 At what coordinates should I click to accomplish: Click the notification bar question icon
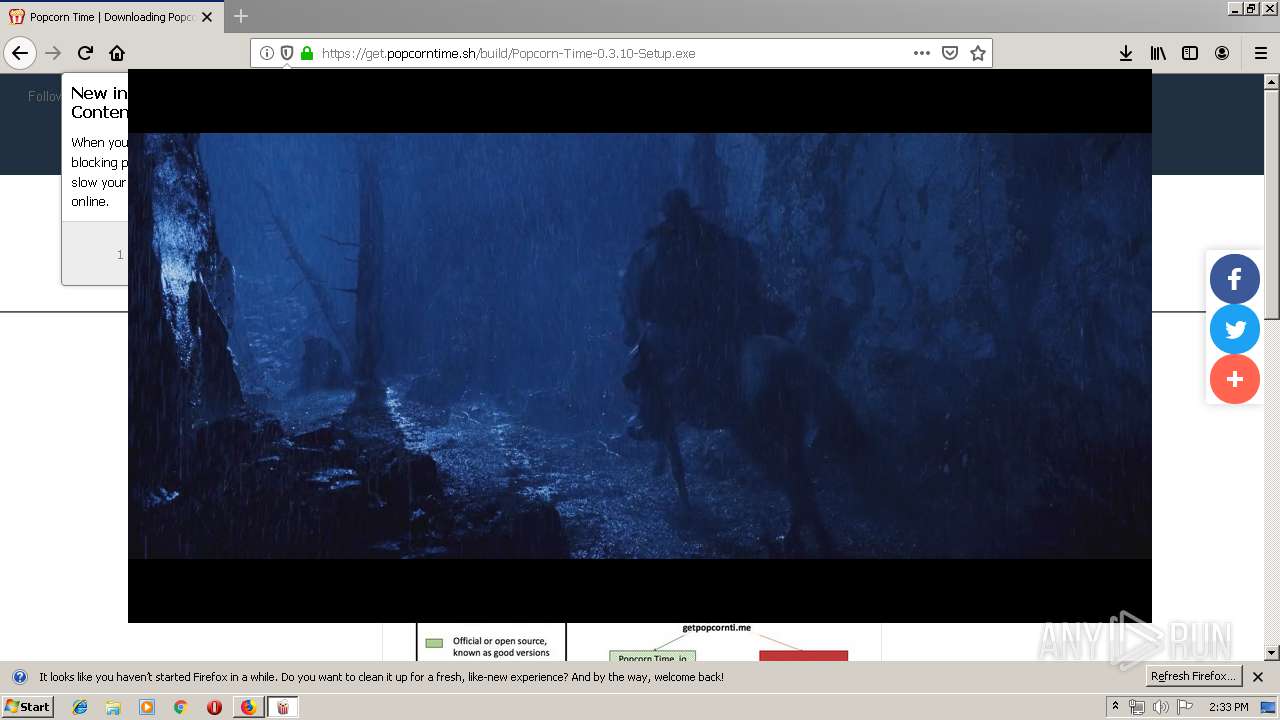point(19,677)
